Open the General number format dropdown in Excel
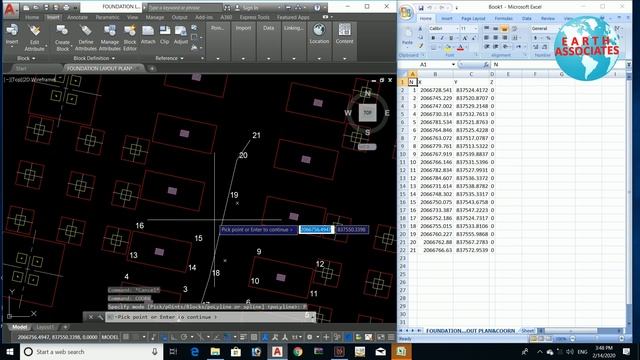 point(543,29)
